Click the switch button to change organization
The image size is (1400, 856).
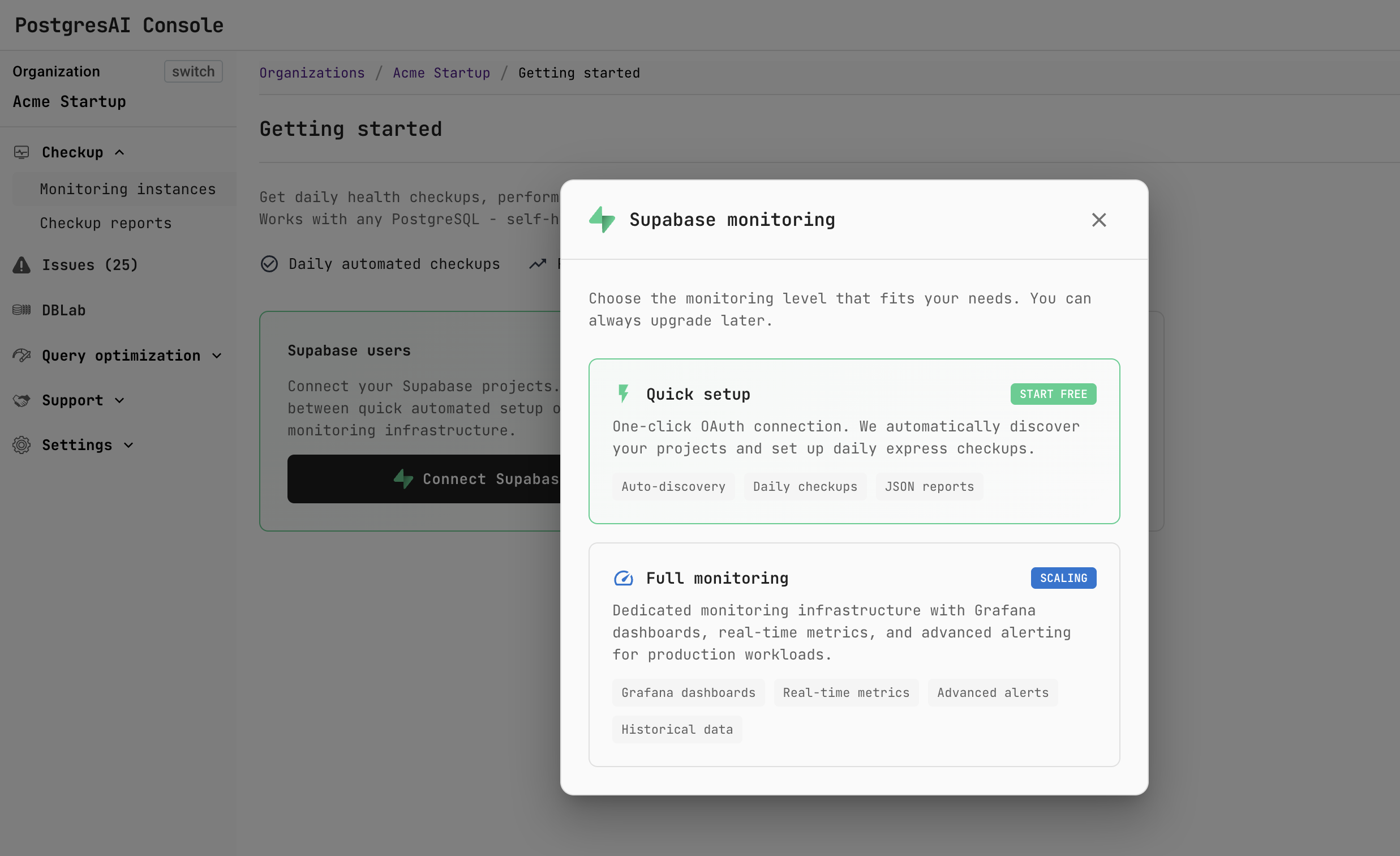tap(192, 71)
